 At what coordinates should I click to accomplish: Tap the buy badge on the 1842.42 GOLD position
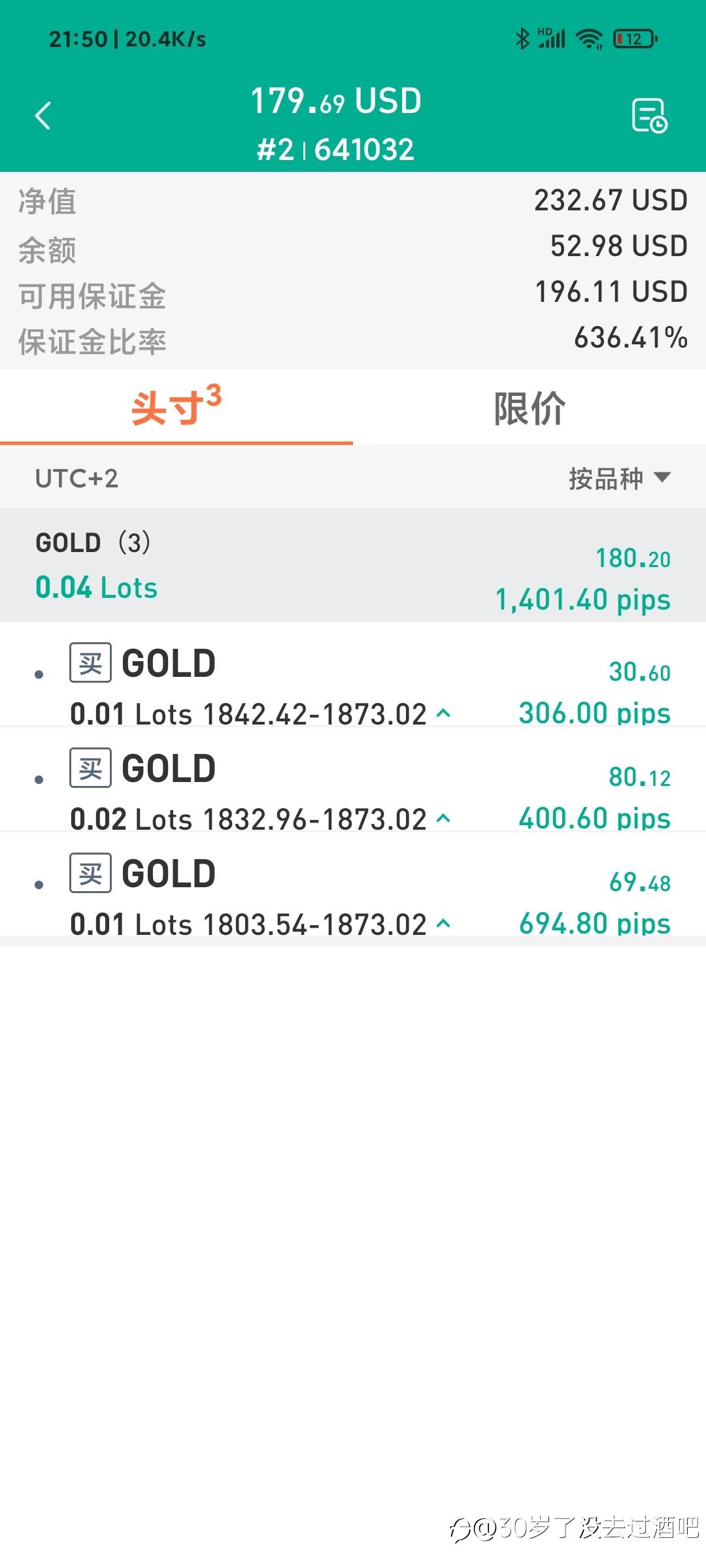(x=91, y=663)
